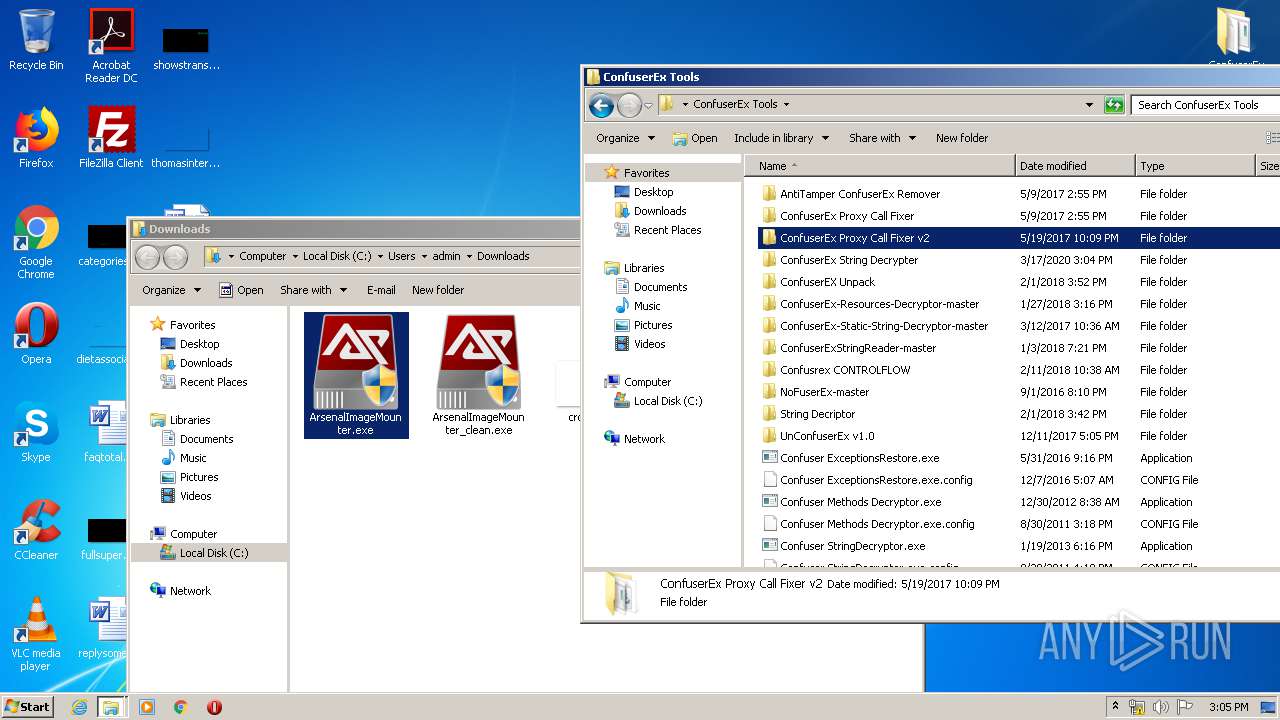Screen dimensions: 1280x720
Task: Open VLC media player desktop icon
Action: pyautogui.click(x=36, y=634)
